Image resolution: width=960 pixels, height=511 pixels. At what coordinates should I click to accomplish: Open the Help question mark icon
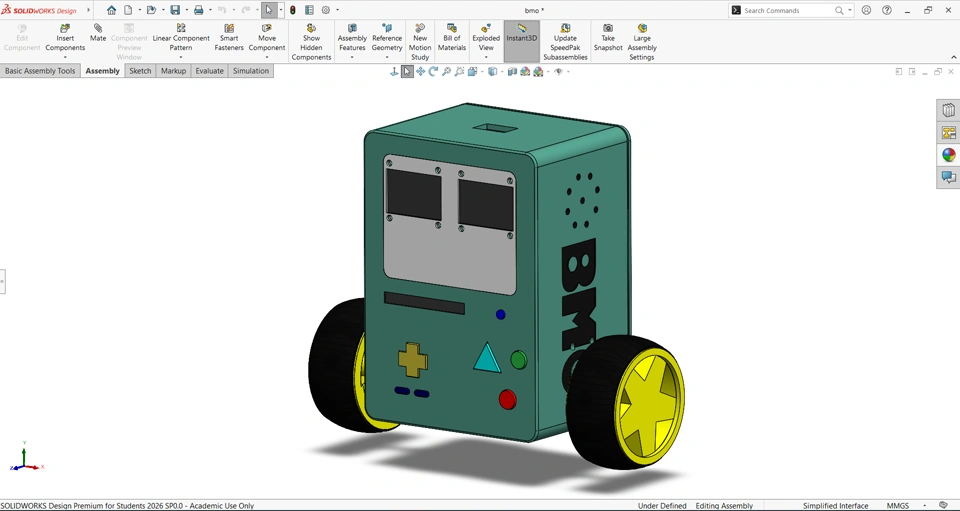point(887,10)
